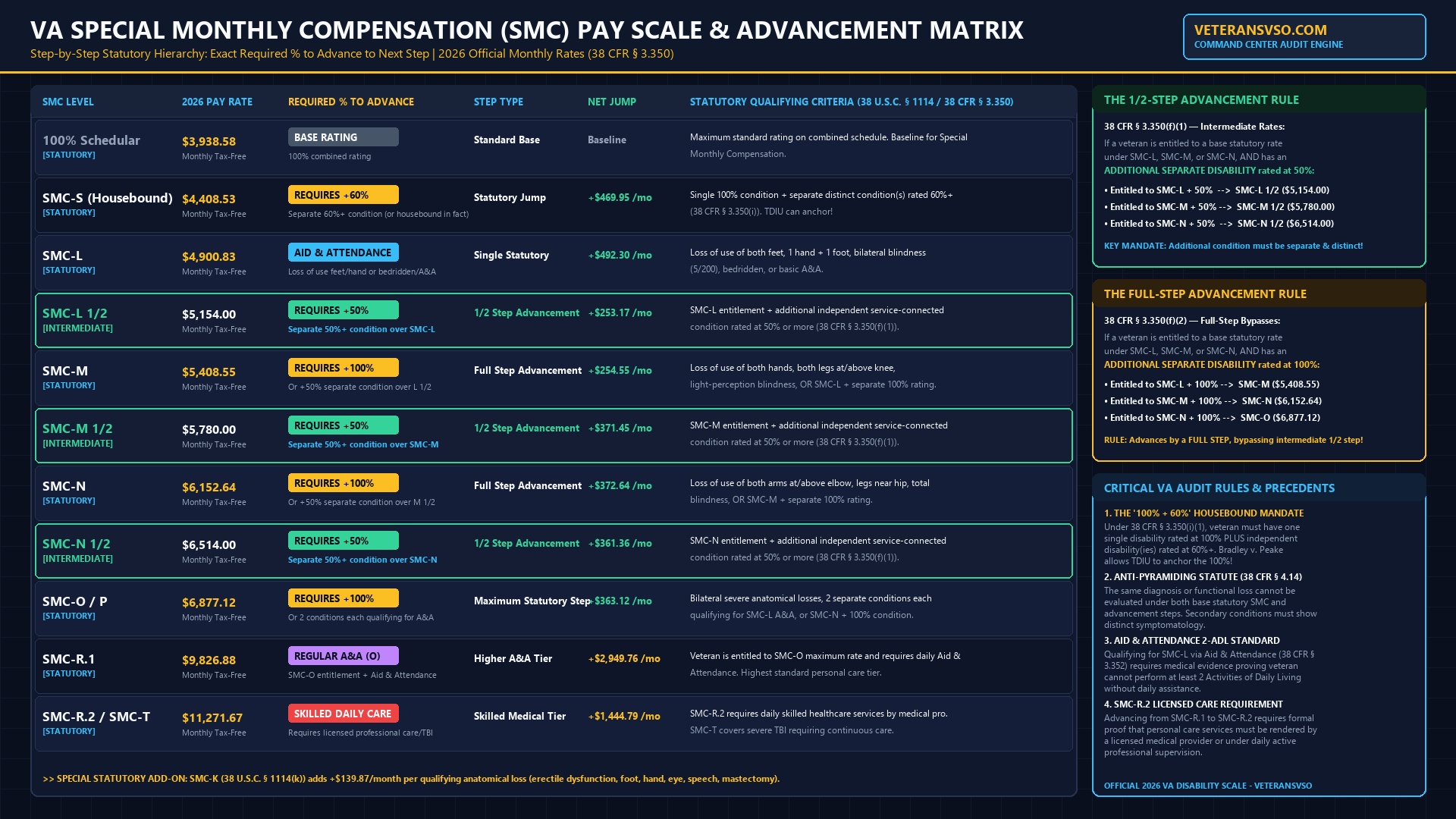The height and width of the screenshot is (819, 1456).
Task: Click the $11,271.67 pay rate
Action: (212, 717)
